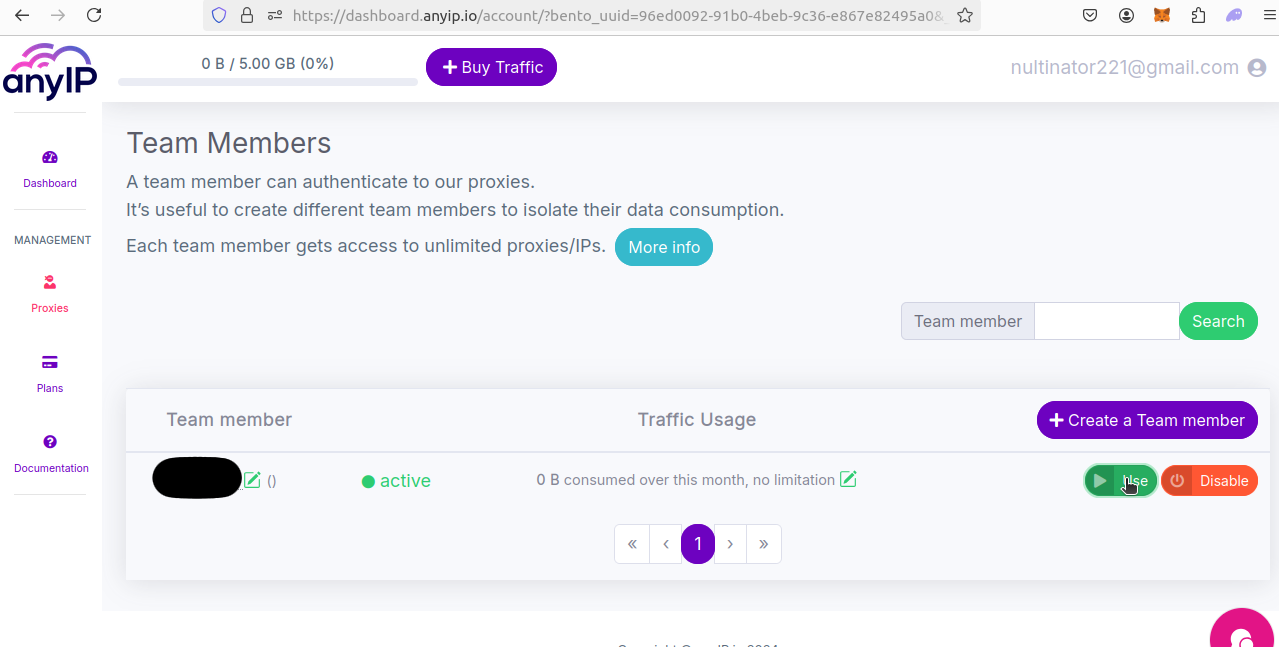1279x647 pixels.
Task: Click the Buy Traffic button
Action: 491,67
